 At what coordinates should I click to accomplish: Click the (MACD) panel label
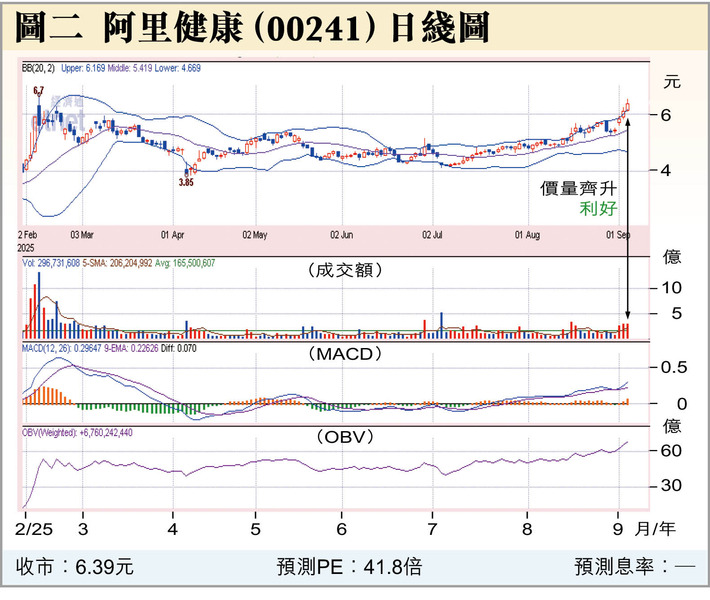point(345,354)
